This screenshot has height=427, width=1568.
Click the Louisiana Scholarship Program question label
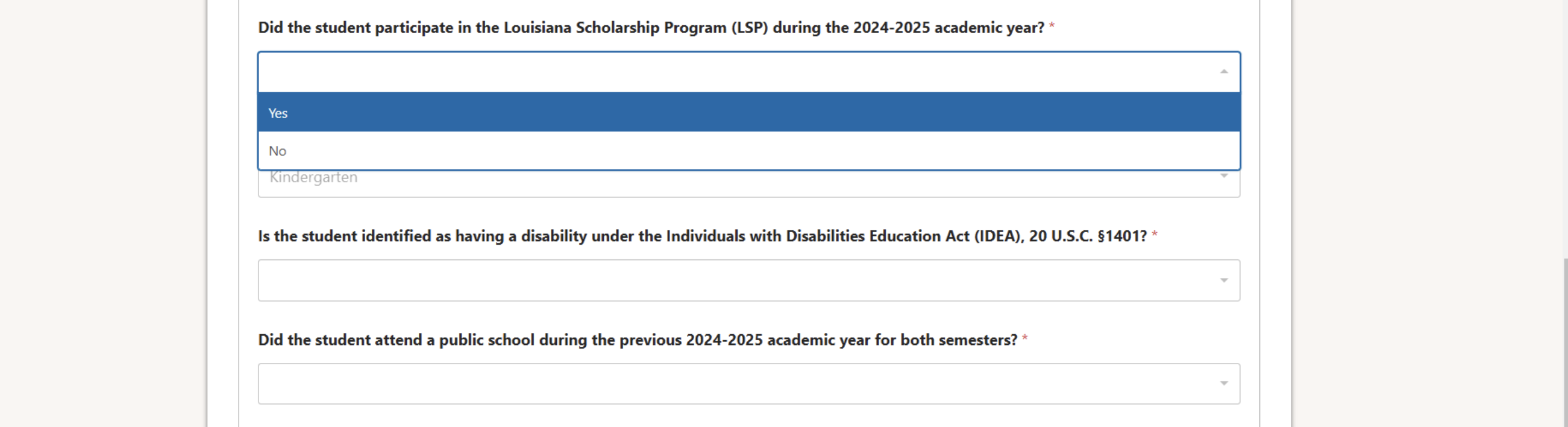coord(650,28)
